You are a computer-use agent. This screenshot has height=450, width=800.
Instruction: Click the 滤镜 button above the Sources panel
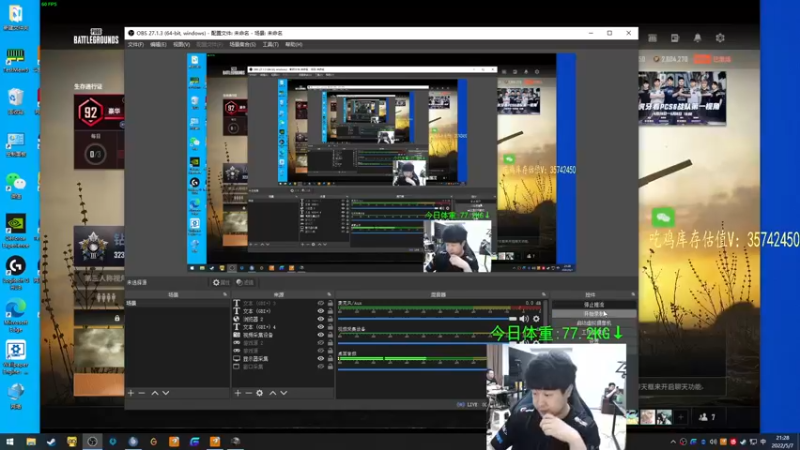(x=245, y=282)
